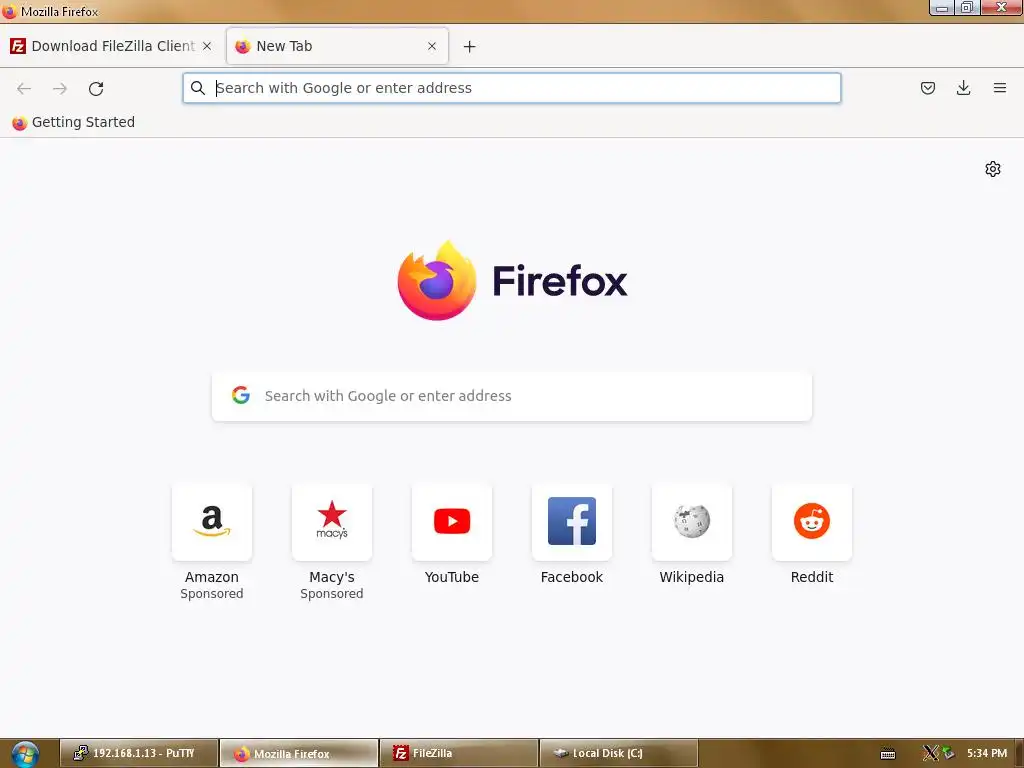Open the Downloads panel icon
The height and width of the screenshot is (768, 1024).
[963, 88]
